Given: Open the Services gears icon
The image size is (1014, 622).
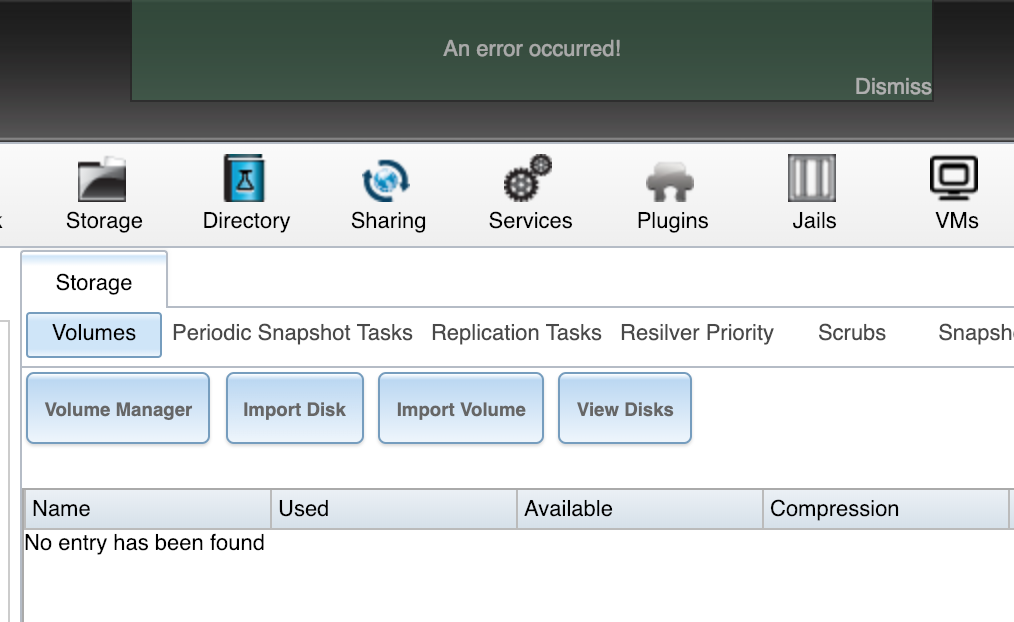Looking at the screenshot, I should click(530, 181).
